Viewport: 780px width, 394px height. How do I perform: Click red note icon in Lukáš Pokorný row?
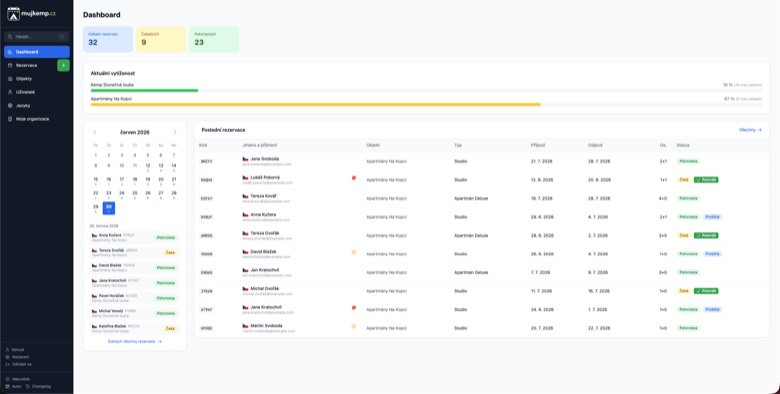pos(354,178)
